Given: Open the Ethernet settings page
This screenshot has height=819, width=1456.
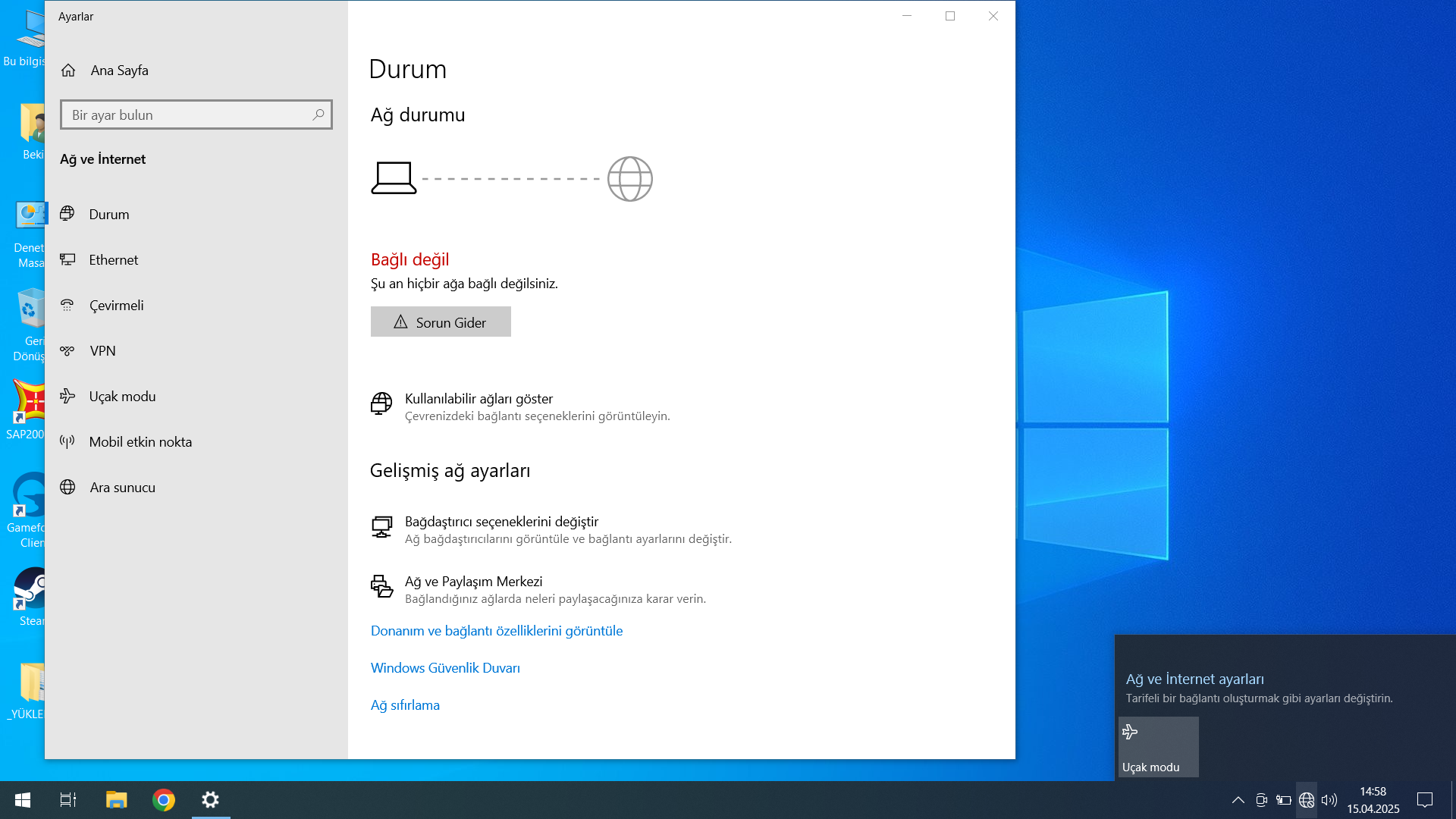Looking at the screenshot, I should (x=113, y=260).
